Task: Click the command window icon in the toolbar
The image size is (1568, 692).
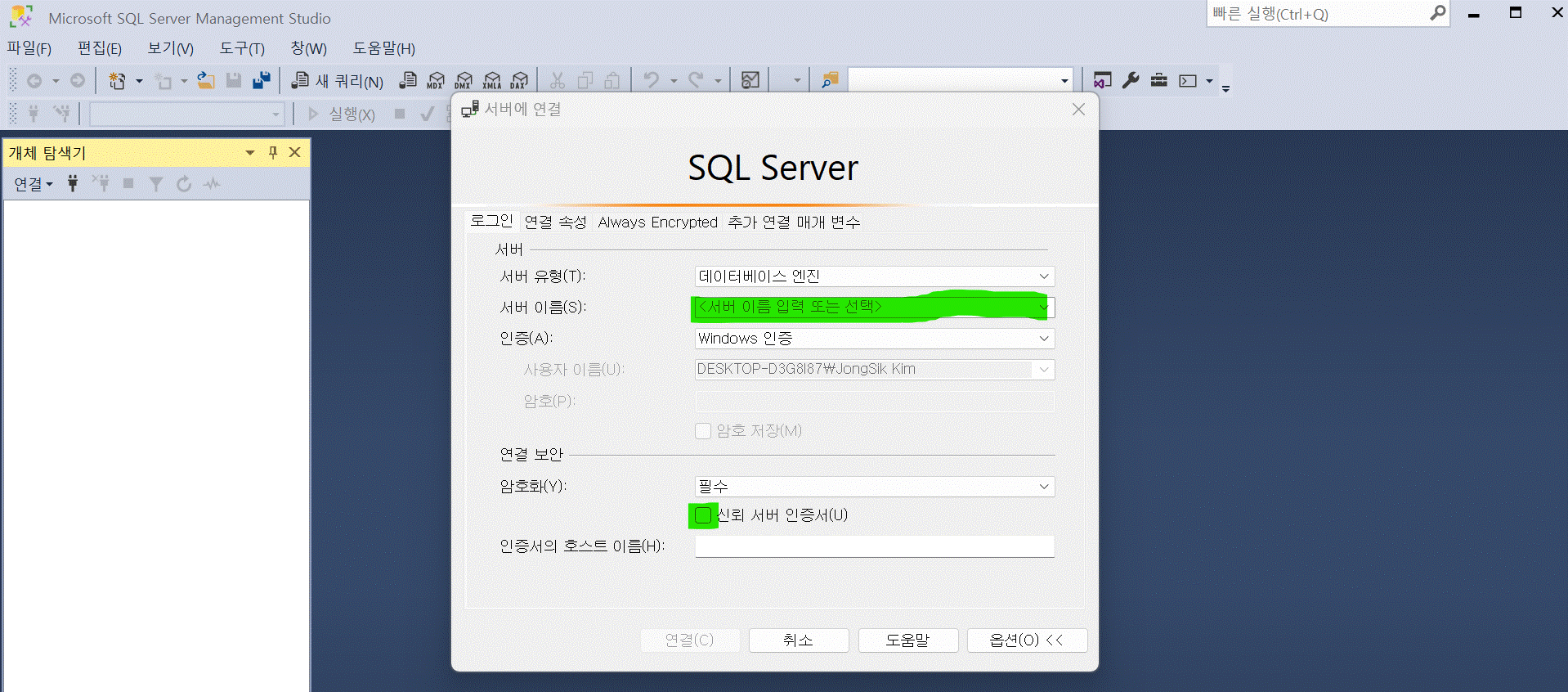Action: 1188,80
